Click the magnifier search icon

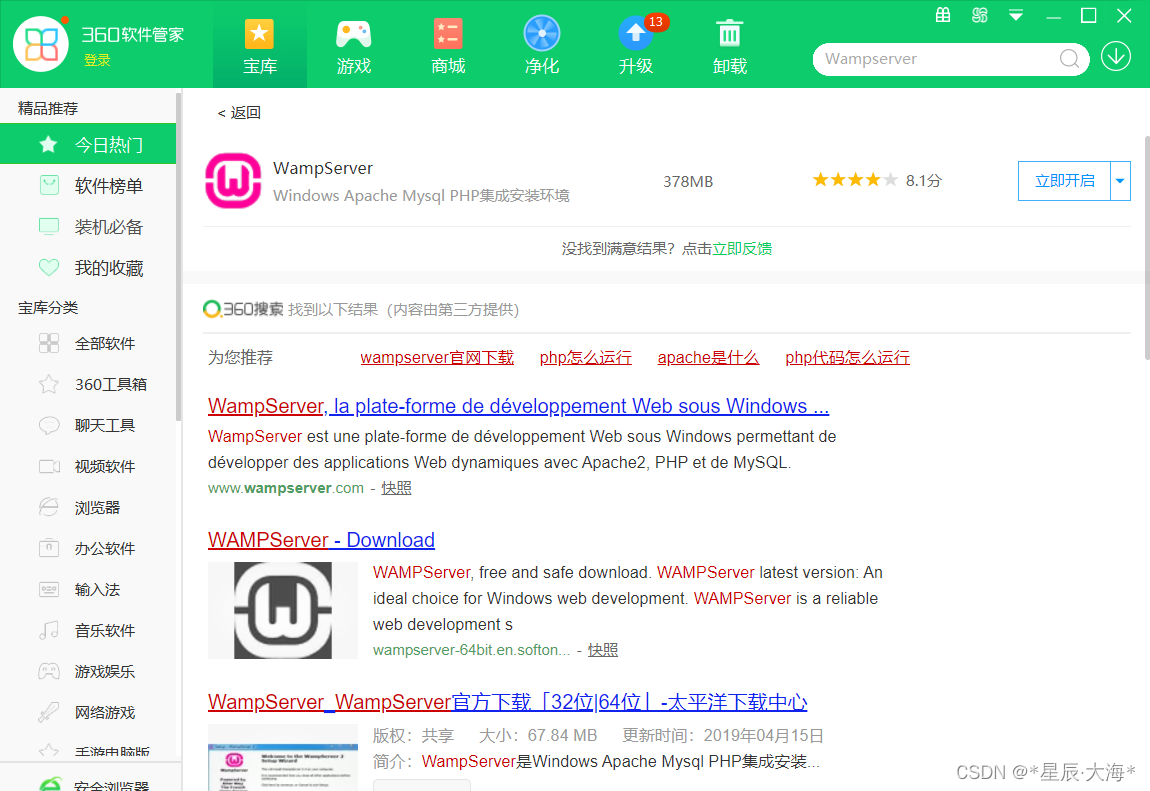1069,59
